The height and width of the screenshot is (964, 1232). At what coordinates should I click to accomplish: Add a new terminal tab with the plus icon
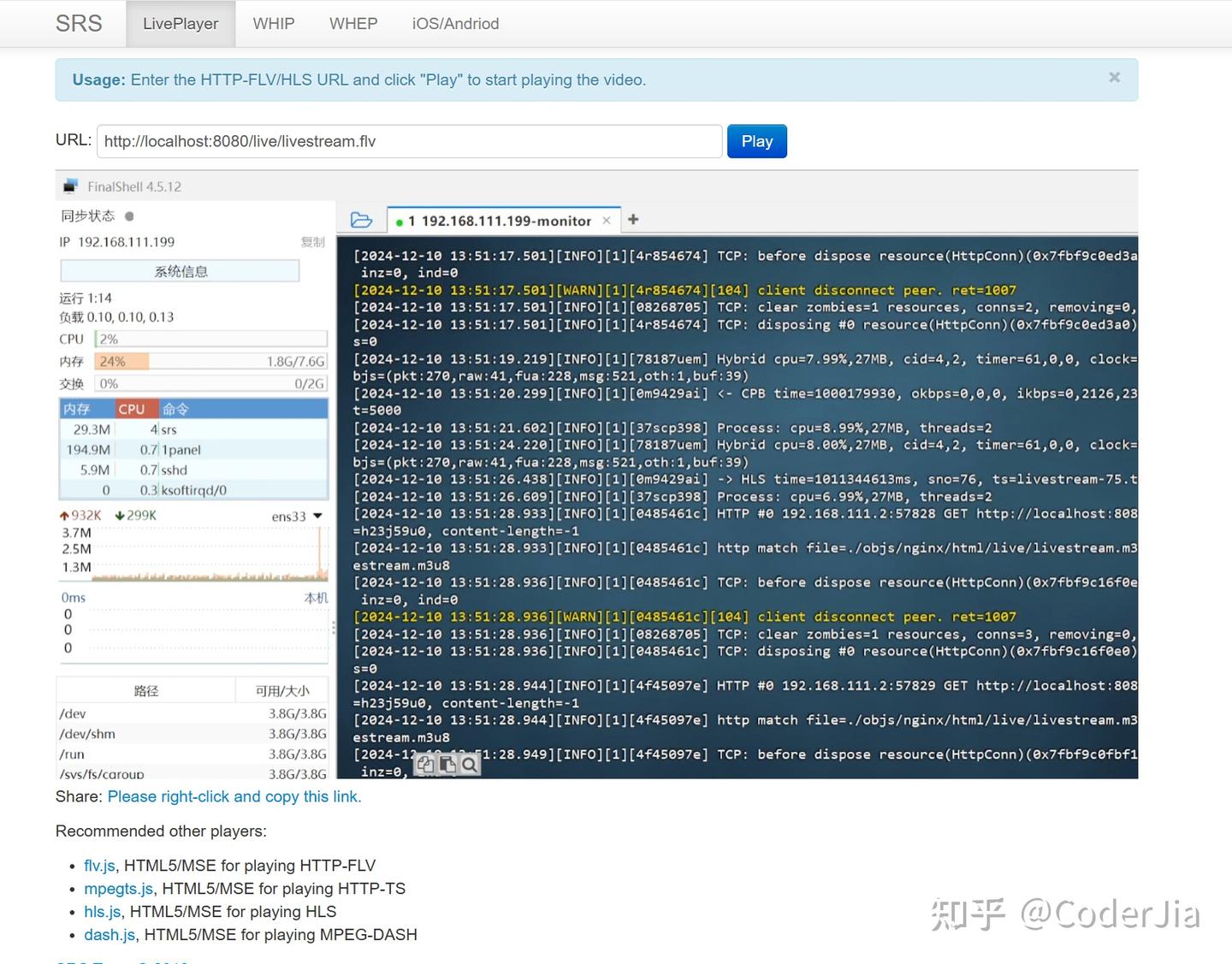(633, 220)
